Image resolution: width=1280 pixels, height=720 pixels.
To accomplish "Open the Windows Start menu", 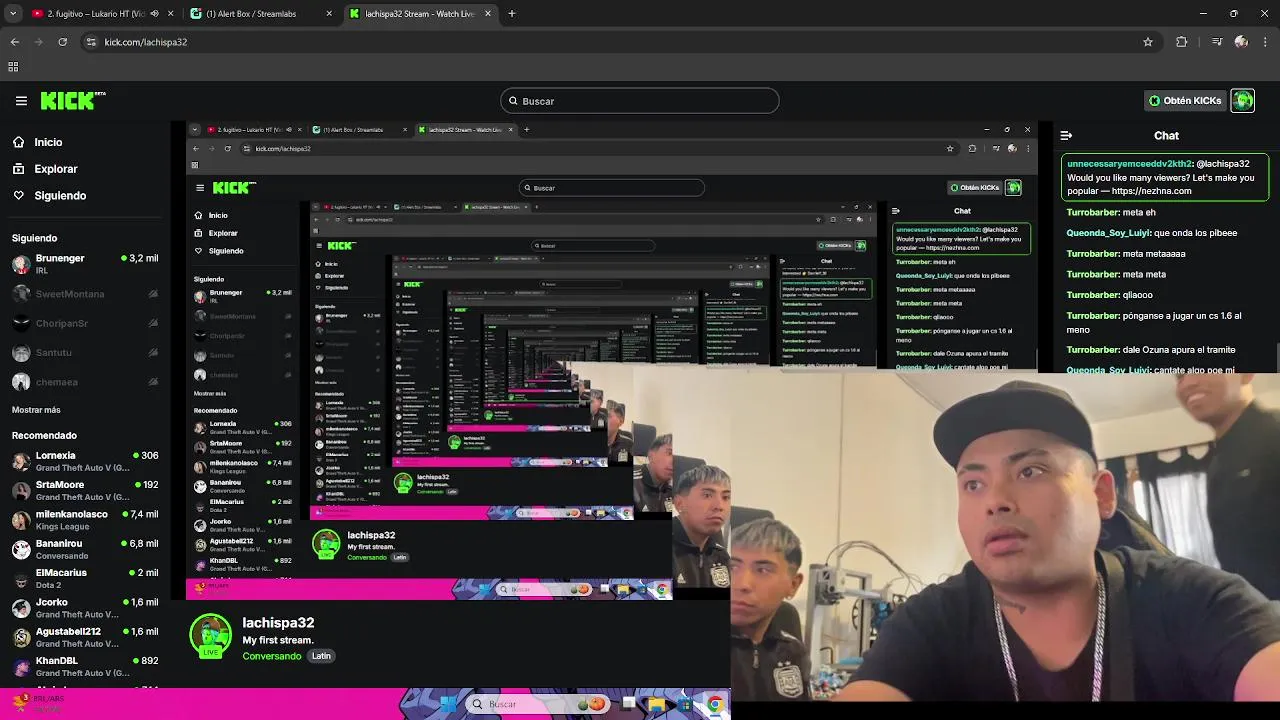I will coord(448,704).
